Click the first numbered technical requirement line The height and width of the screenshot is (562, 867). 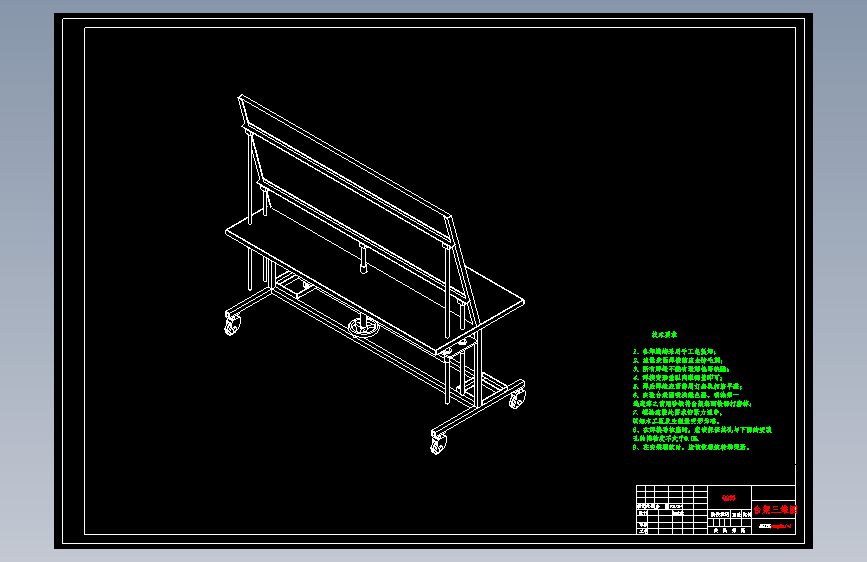point(675,351)
